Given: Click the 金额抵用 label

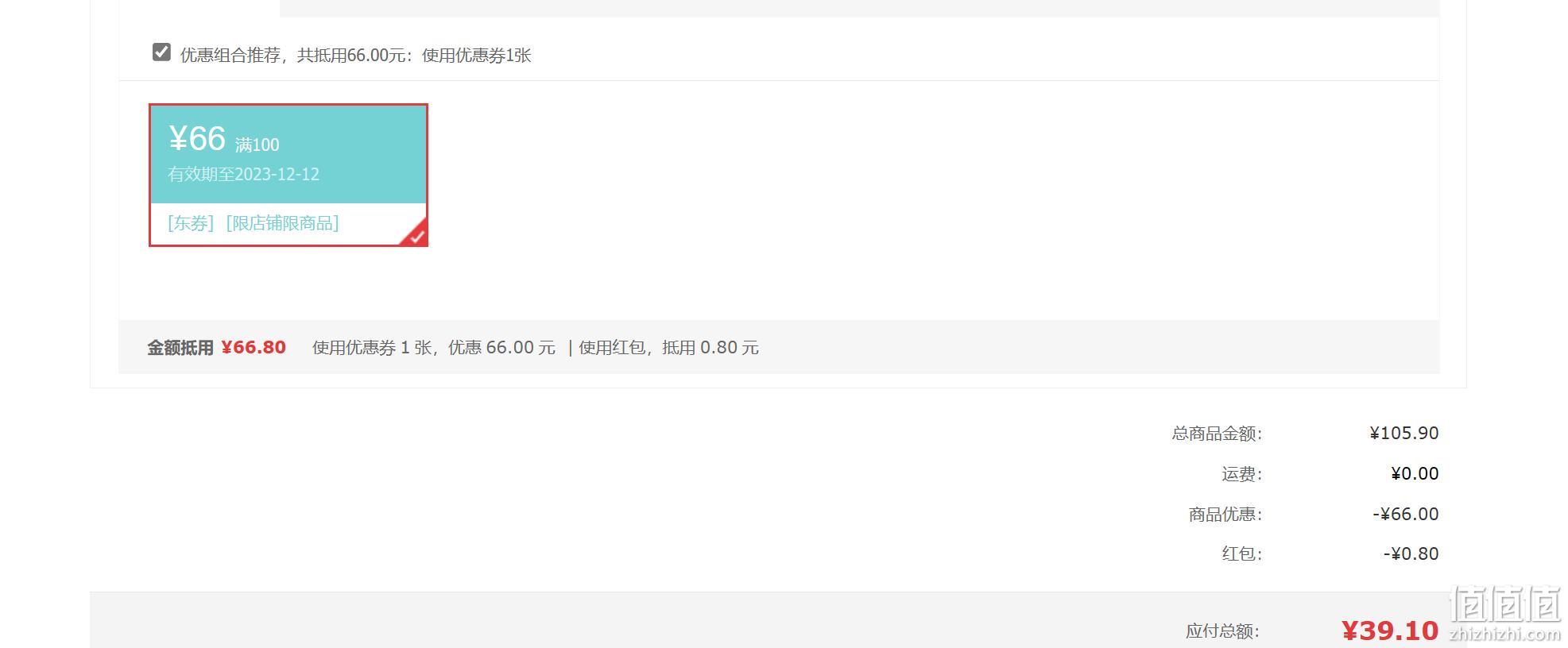Looking at the screenshot, I should click(x=180, y=348).
